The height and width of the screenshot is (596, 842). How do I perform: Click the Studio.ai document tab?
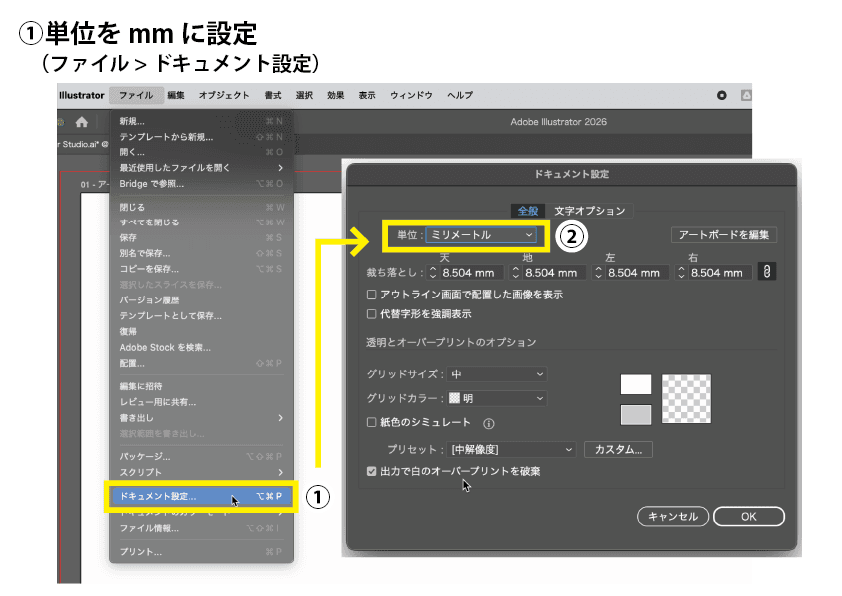83,144
